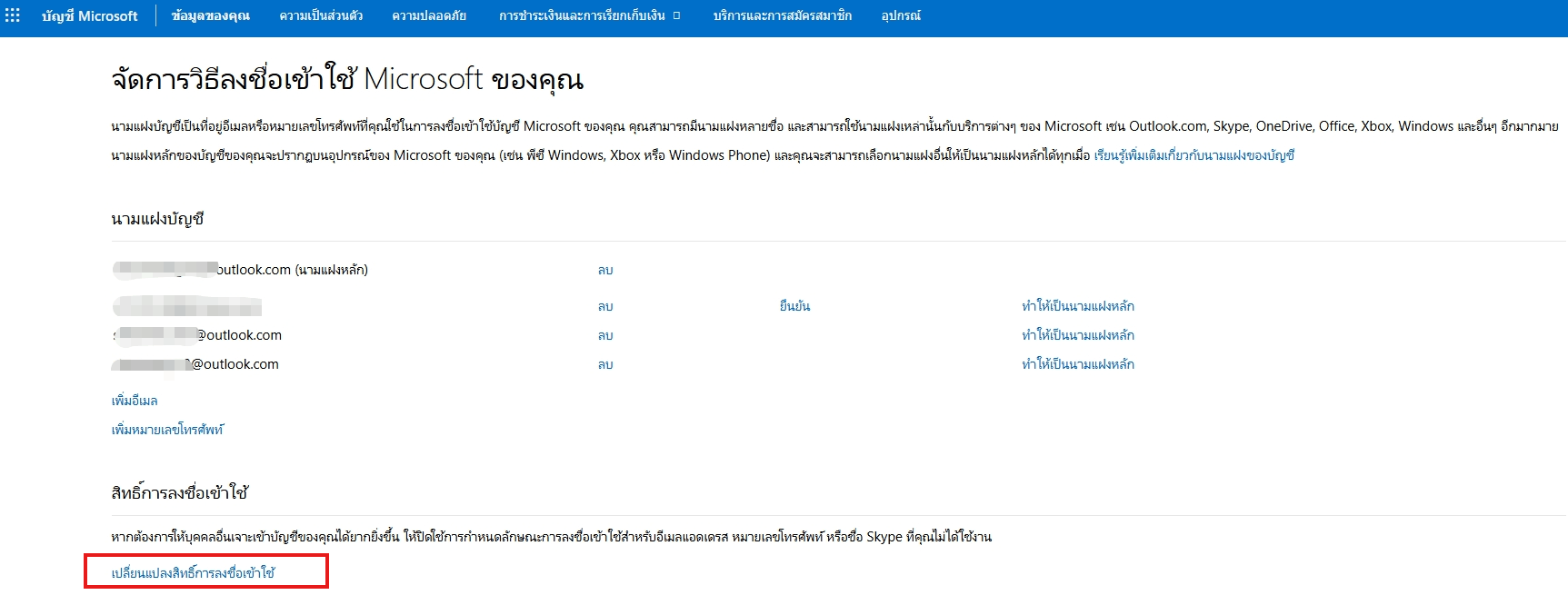Click the สิทธิ์การลงชื่อเข้าใช้ section heading
The width and height of the screenshot is (1568, 605).
point(179,493)
